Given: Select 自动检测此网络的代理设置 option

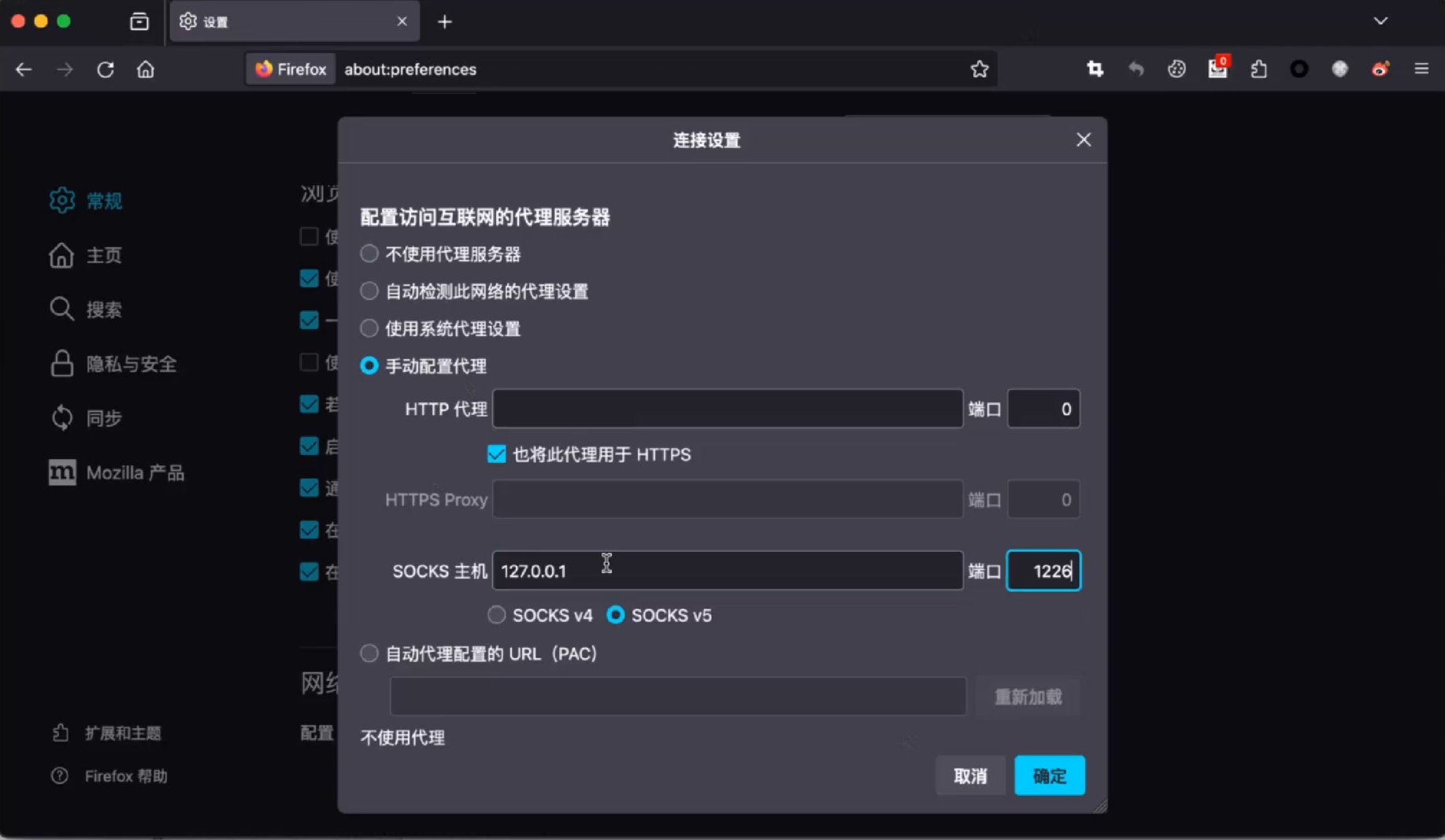Looking at the screenshot, I should pyautogui.click(x=369, y=290).
